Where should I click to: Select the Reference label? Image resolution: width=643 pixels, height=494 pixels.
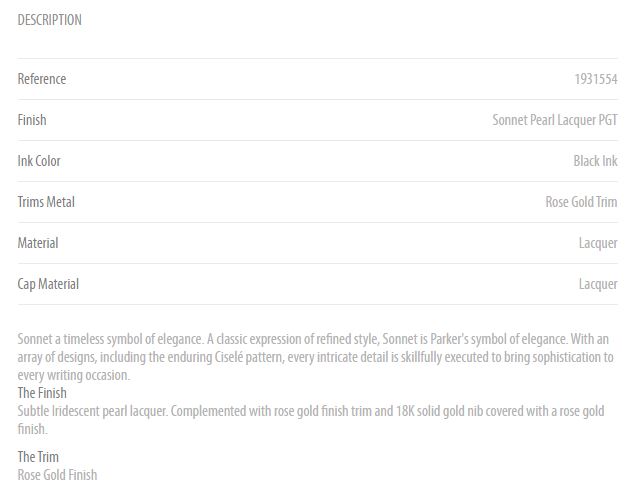click(42, 79)
